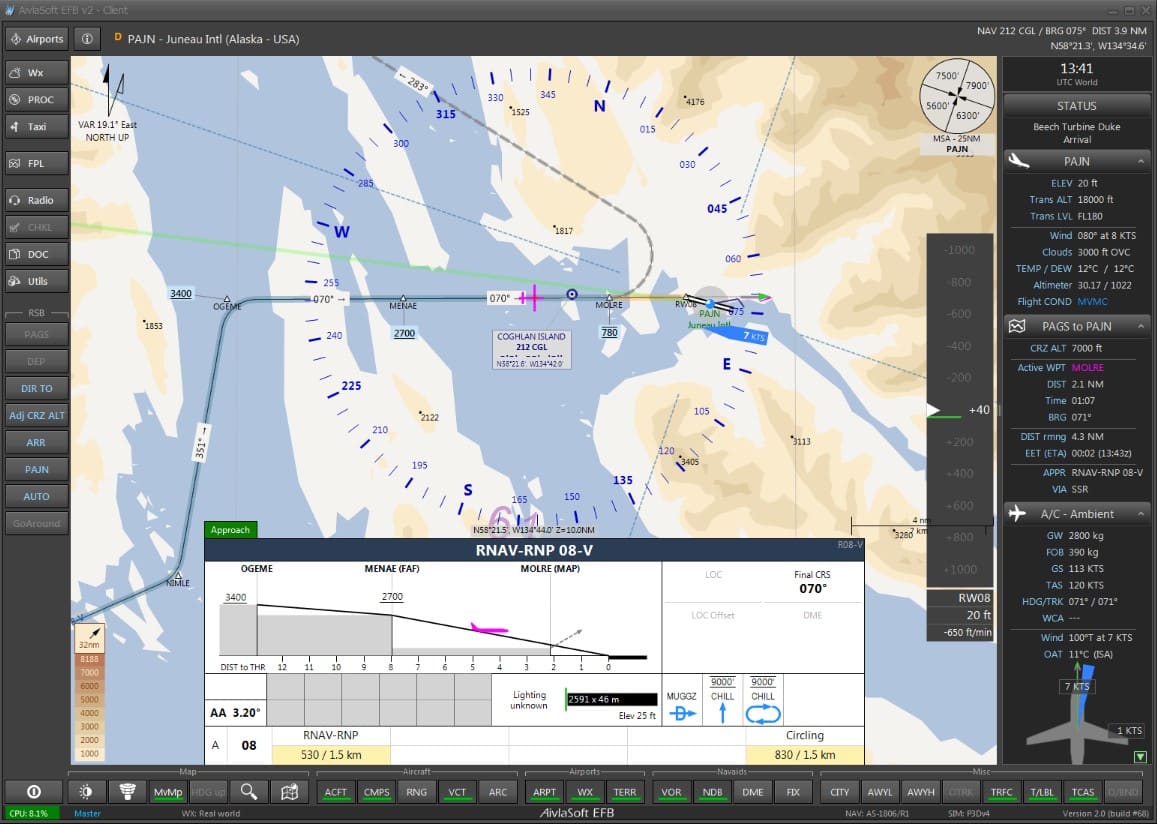Collapse the PAJN airport info panel

1140,161
